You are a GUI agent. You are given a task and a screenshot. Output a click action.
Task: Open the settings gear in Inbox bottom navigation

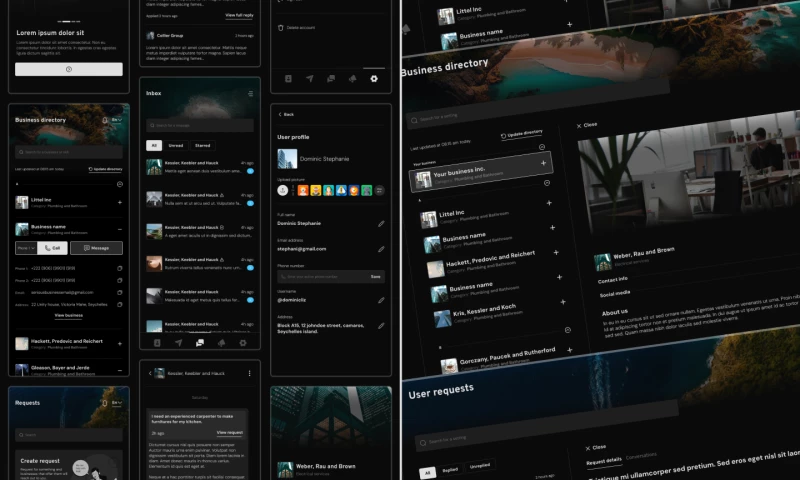242,342
